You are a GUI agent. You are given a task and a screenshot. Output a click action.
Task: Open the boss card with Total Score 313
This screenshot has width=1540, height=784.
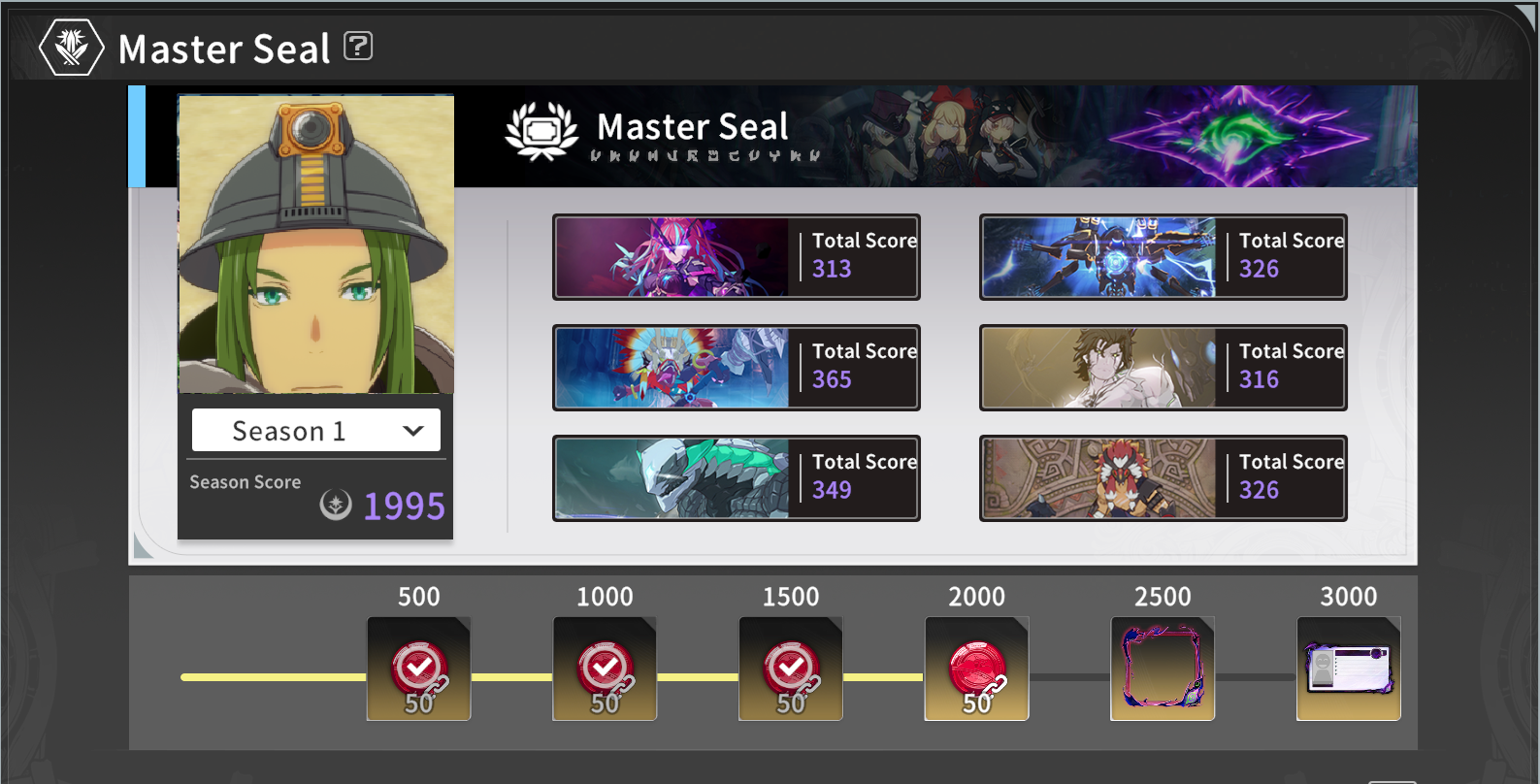tap(737, 257)
